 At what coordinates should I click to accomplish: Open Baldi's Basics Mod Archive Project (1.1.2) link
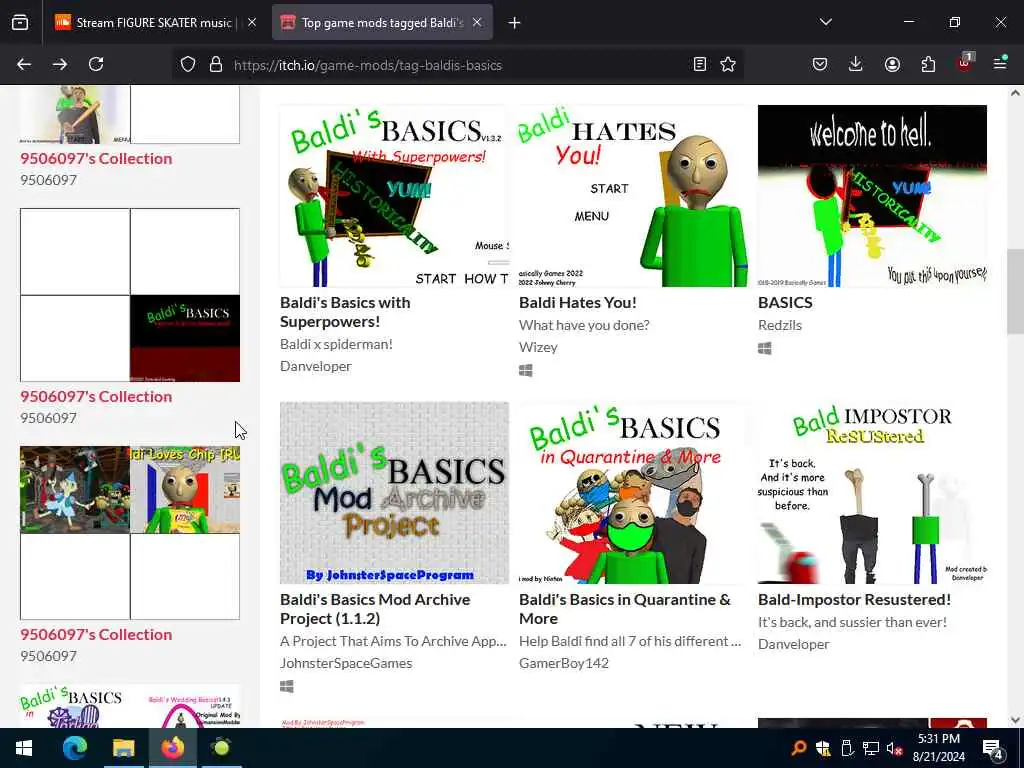pyautogui.click(x=375, y=609)
